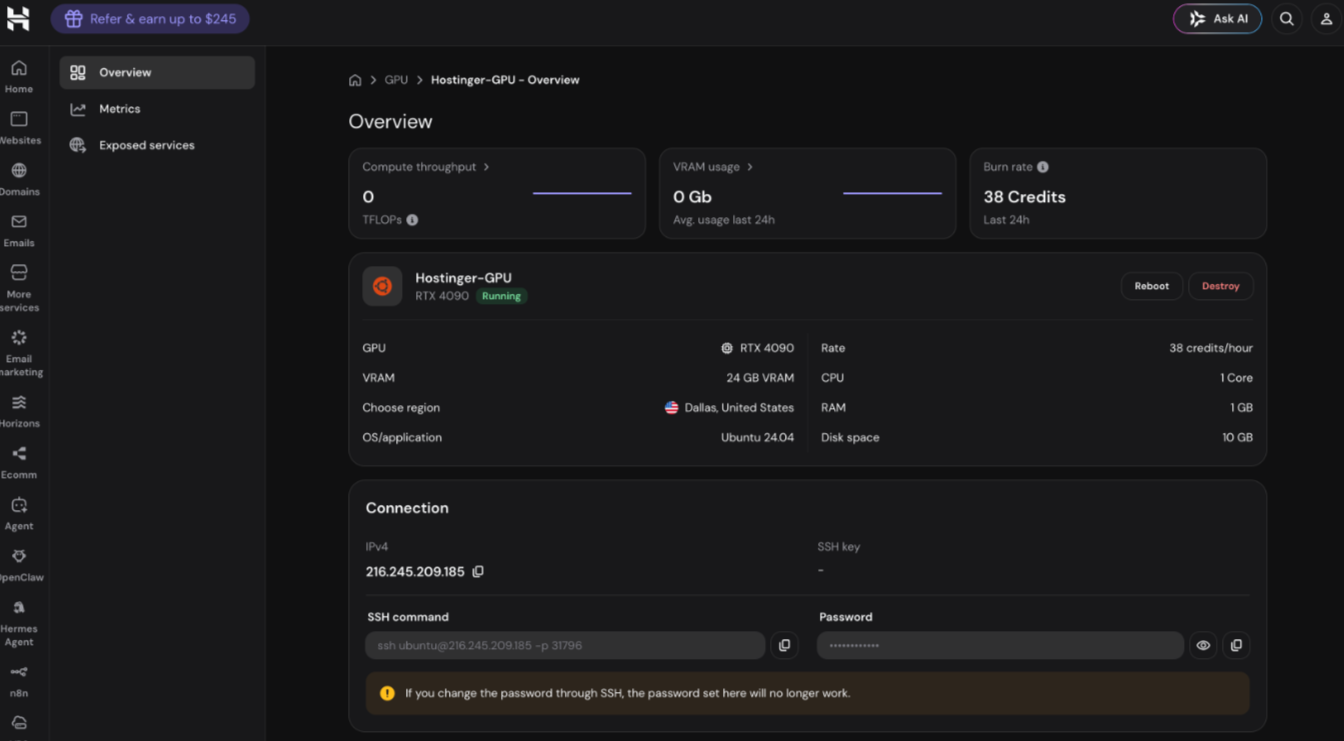Open Exposed services menu item
Screen dimensions: 1344x741
point(157,145)
